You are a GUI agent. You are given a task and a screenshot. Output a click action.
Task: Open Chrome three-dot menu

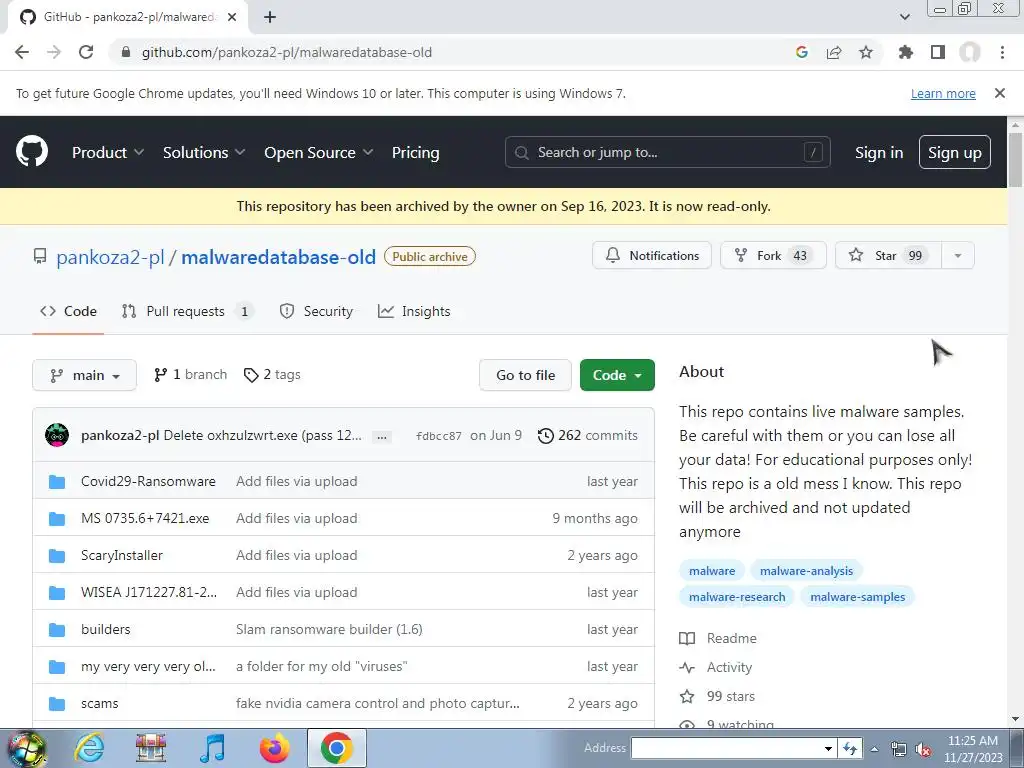pos(1002,52)
